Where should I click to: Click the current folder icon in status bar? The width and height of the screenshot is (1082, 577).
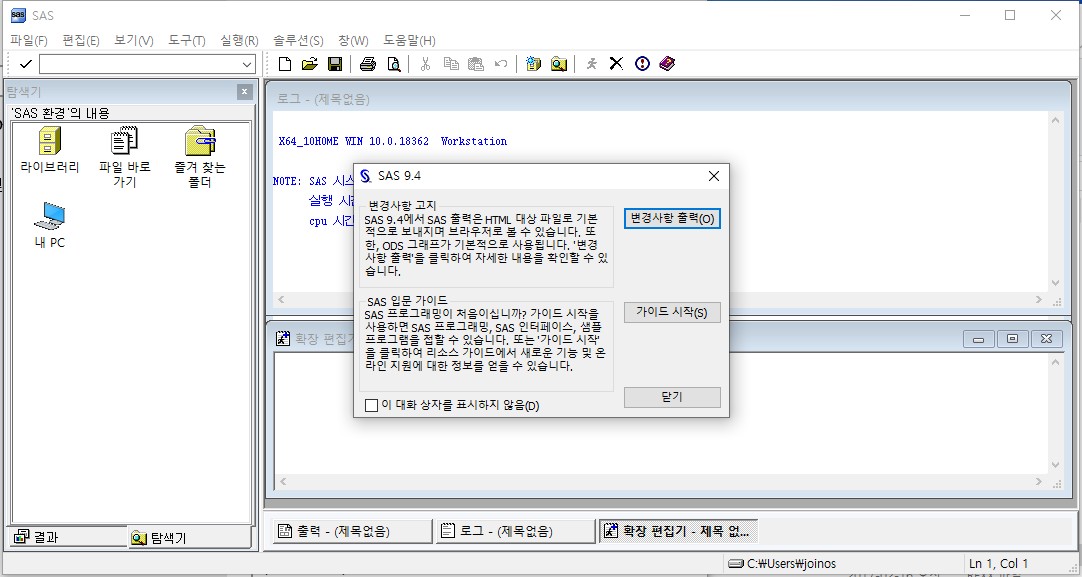tap(736, 564)
